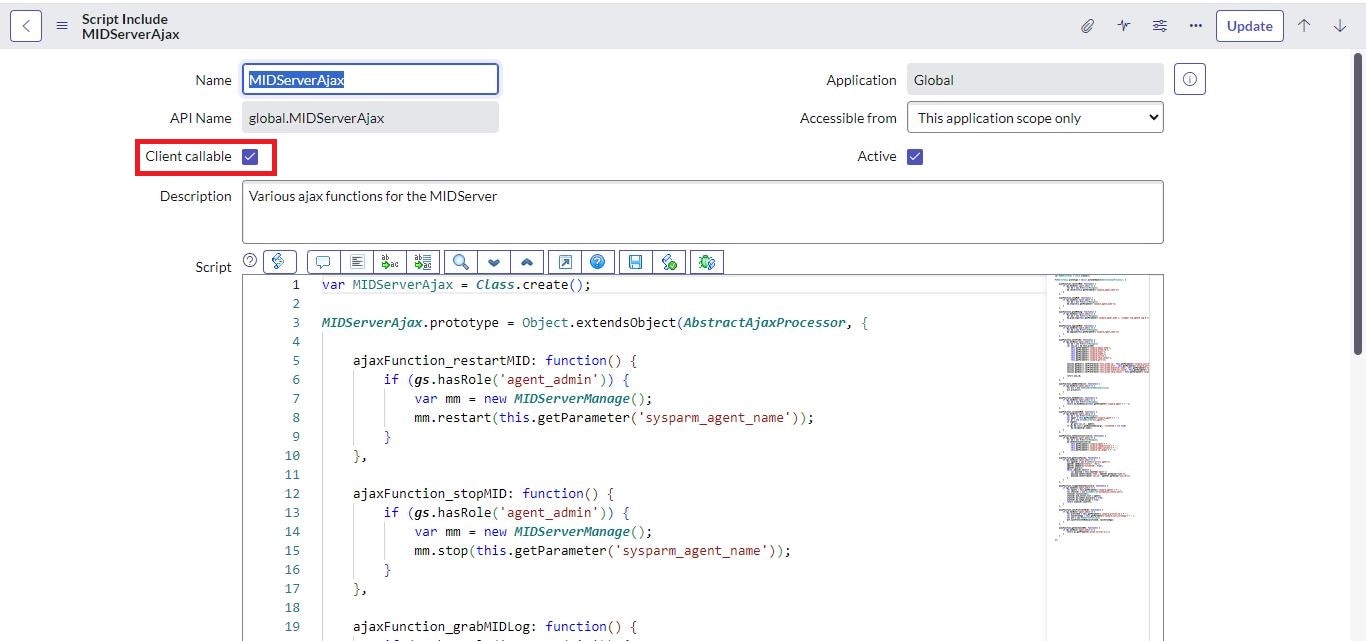Click the script debugger bug icon
Viewport: 1366px width, 641px height.
[705, 262]
